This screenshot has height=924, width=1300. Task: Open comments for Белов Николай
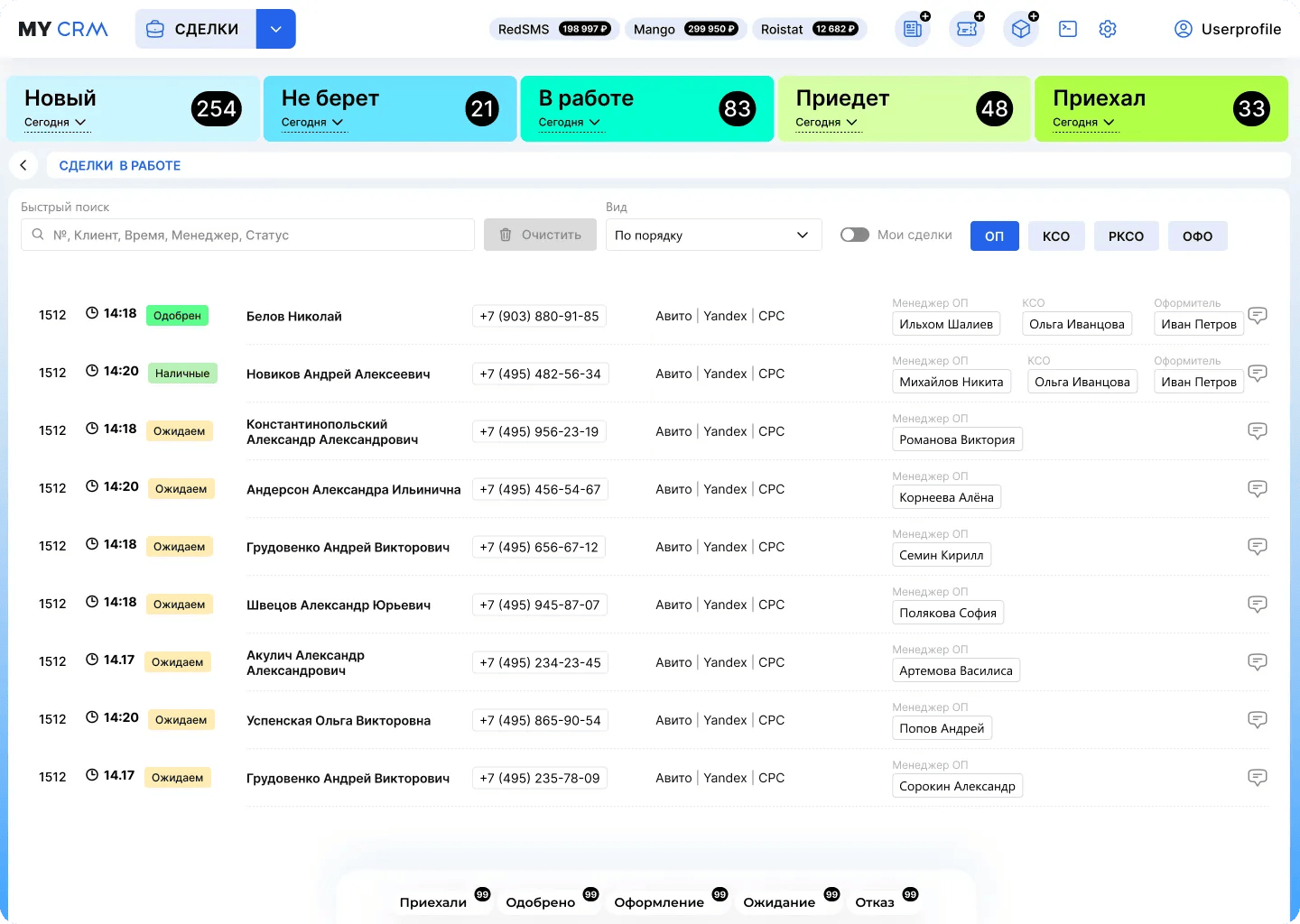point(1258,315)
